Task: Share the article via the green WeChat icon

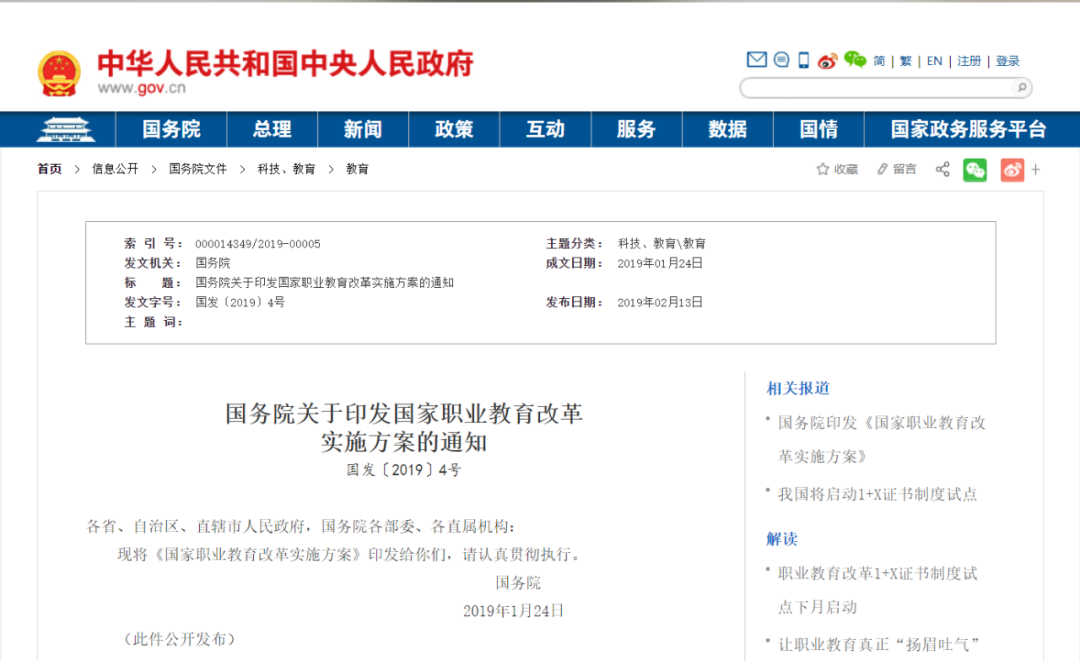Action: click(x=974, y=169)
